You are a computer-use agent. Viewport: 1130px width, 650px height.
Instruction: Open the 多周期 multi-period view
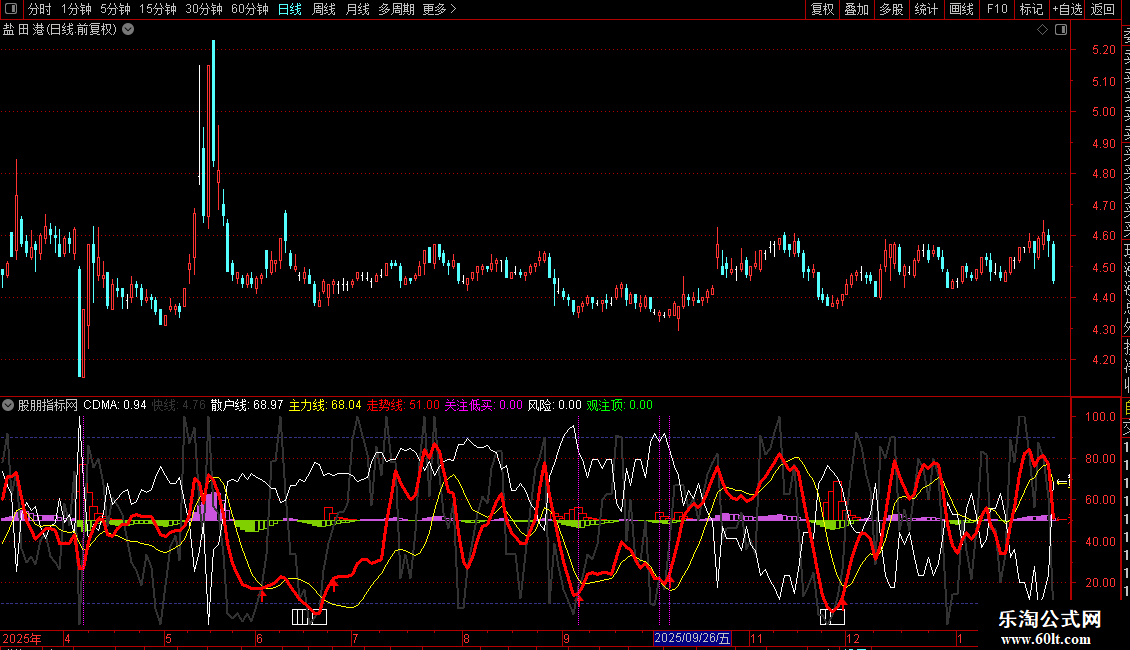(397, 10)
